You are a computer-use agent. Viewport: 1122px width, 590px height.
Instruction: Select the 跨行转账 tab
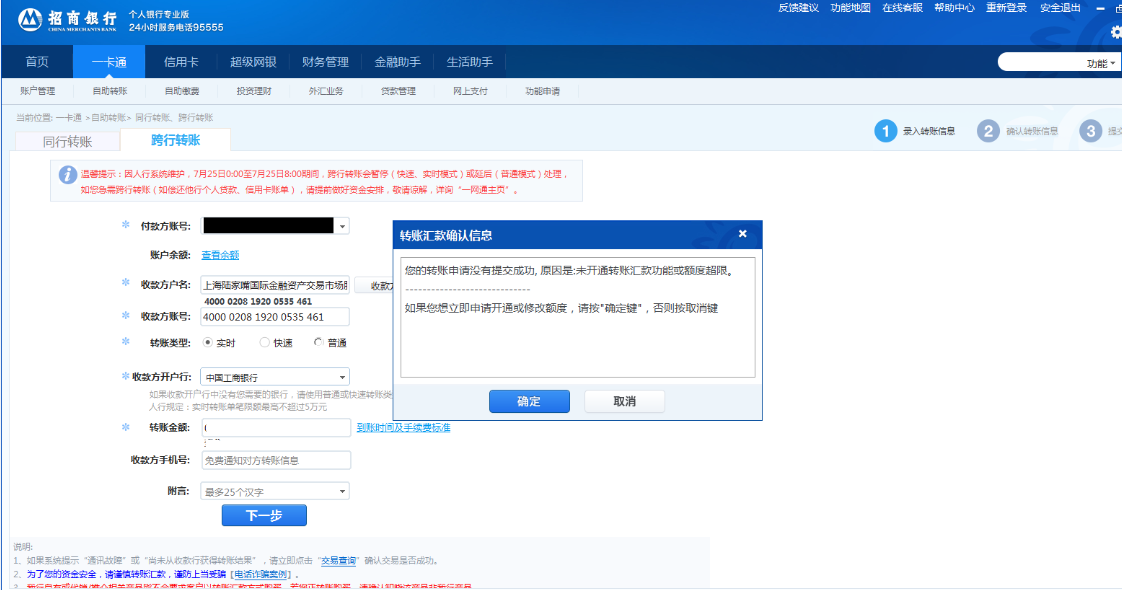tap(175, 140)
